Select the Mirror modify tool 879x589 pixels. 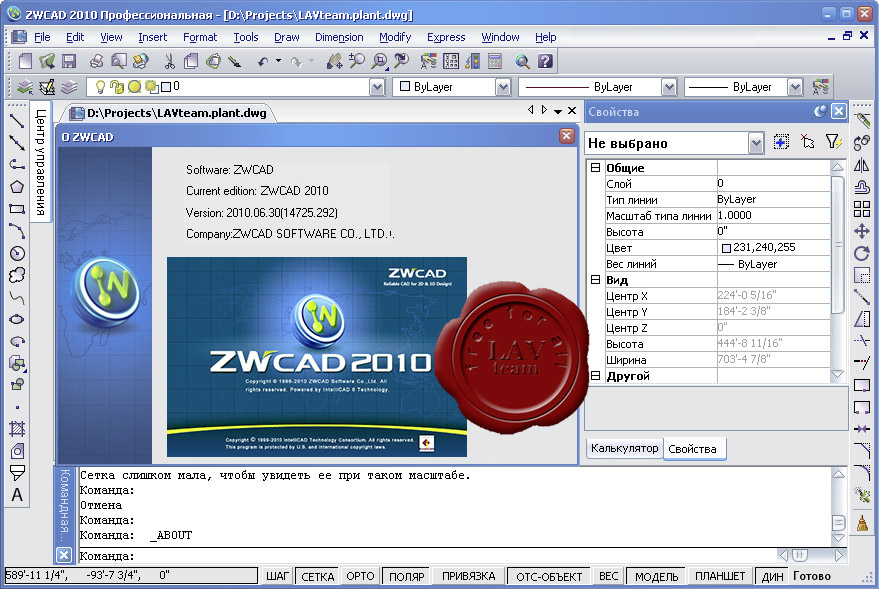click(x=862, y=165)
